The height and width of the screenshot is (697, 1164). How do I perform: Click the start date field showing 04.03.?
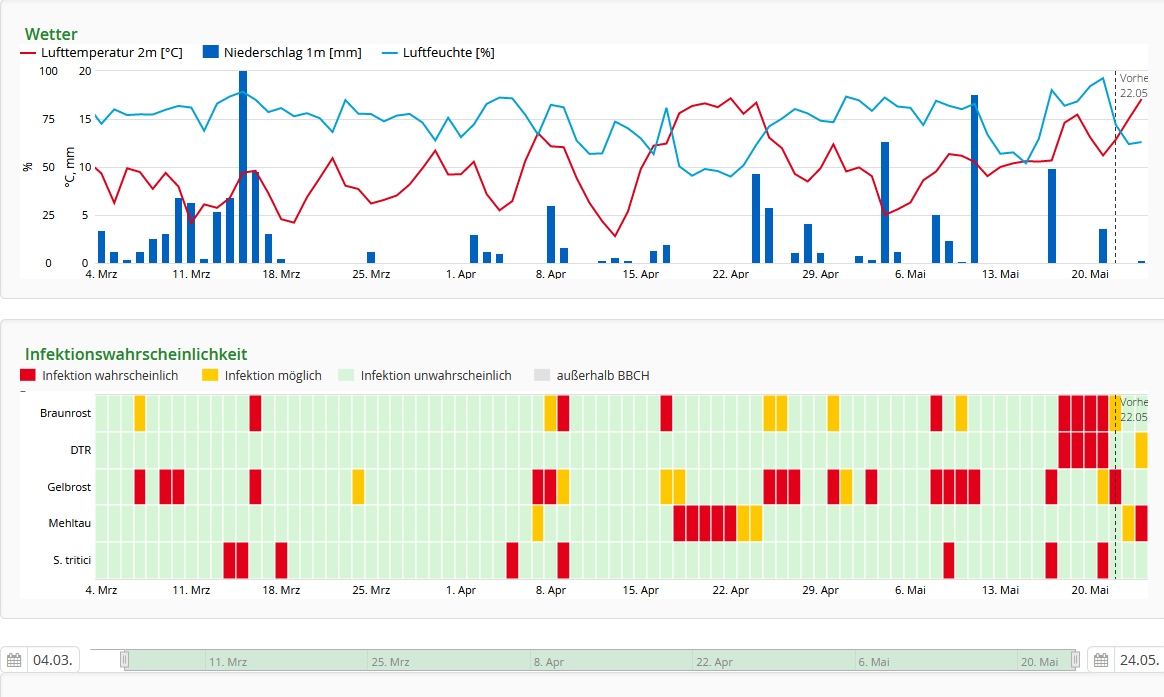tap(53, 660)
